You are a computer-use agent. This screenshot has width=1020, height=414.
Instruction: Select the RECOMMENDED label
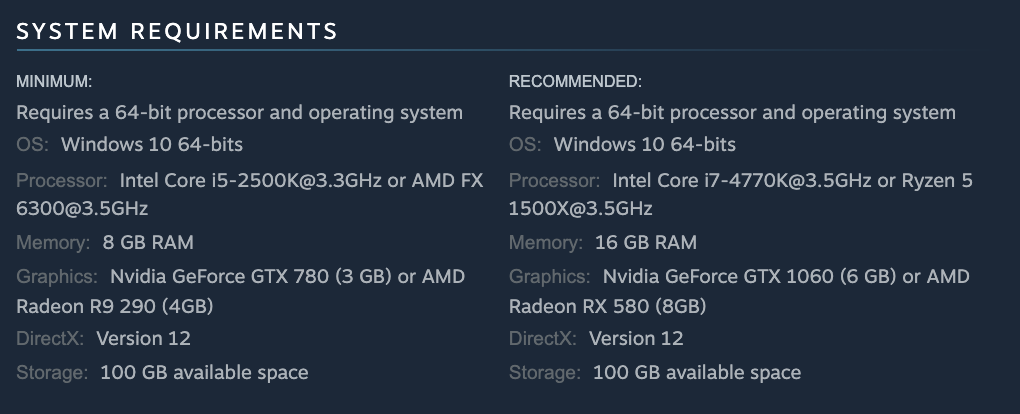coord(575,81)
